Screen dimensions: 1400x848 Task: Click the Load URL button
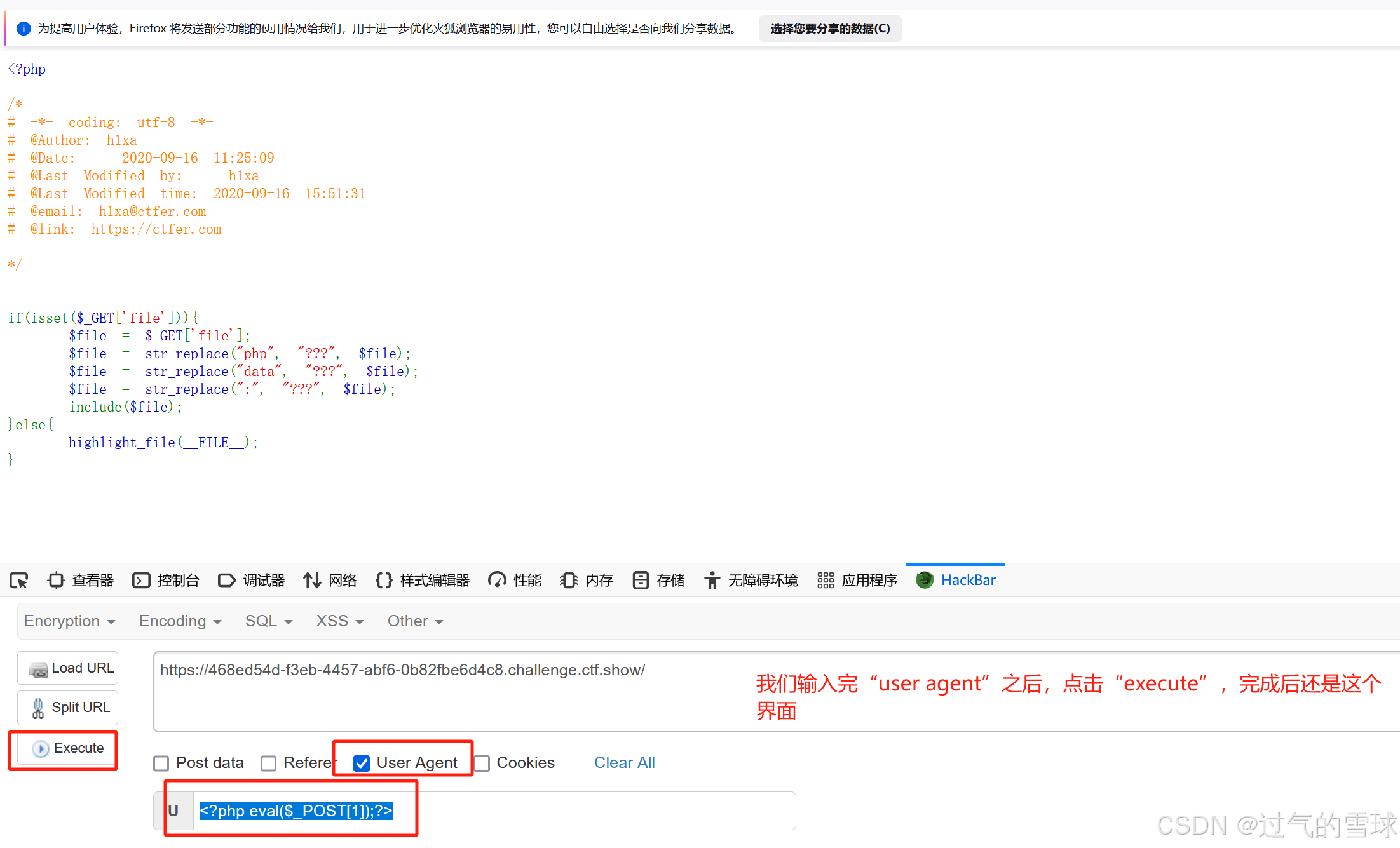pos(69,668)
